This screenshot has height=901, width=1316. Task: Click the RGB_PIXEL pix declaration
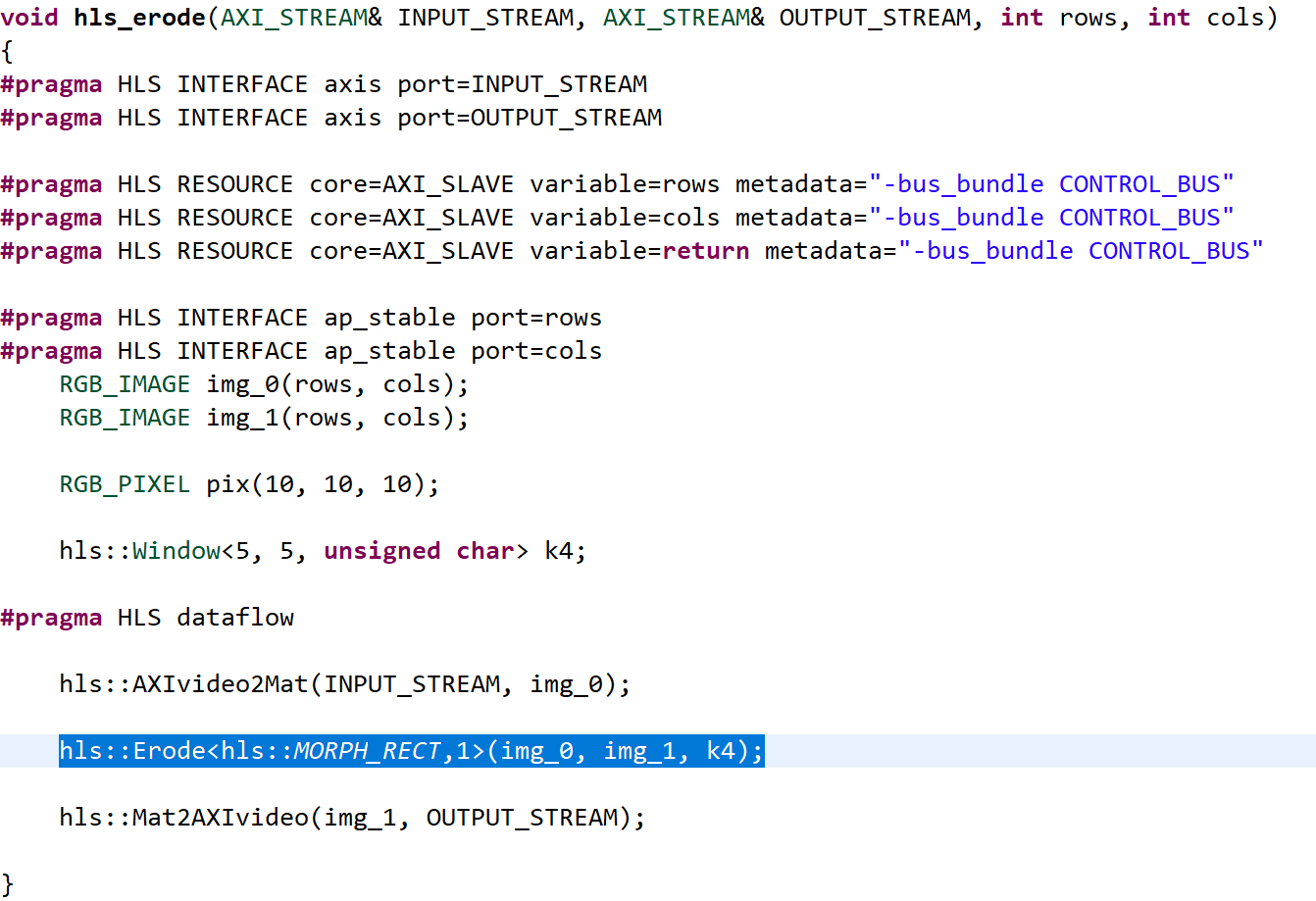245,483
